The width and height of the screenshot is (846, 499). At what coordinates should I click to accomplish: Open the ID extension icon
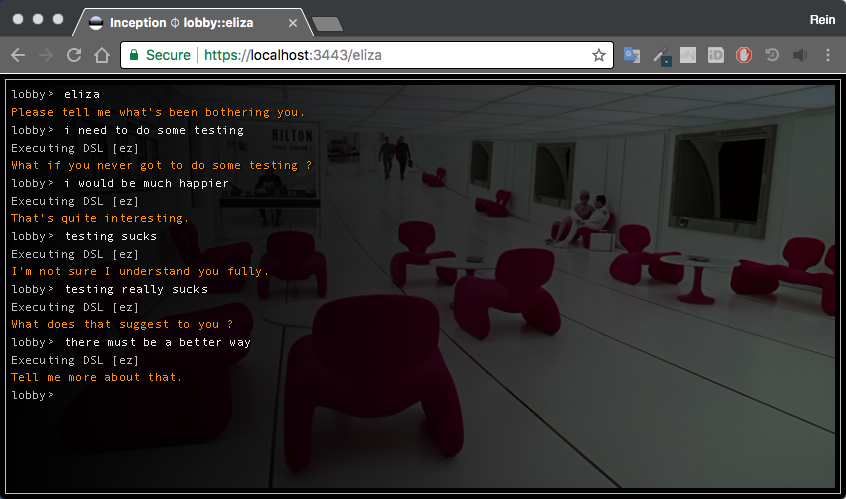point(716,55)
